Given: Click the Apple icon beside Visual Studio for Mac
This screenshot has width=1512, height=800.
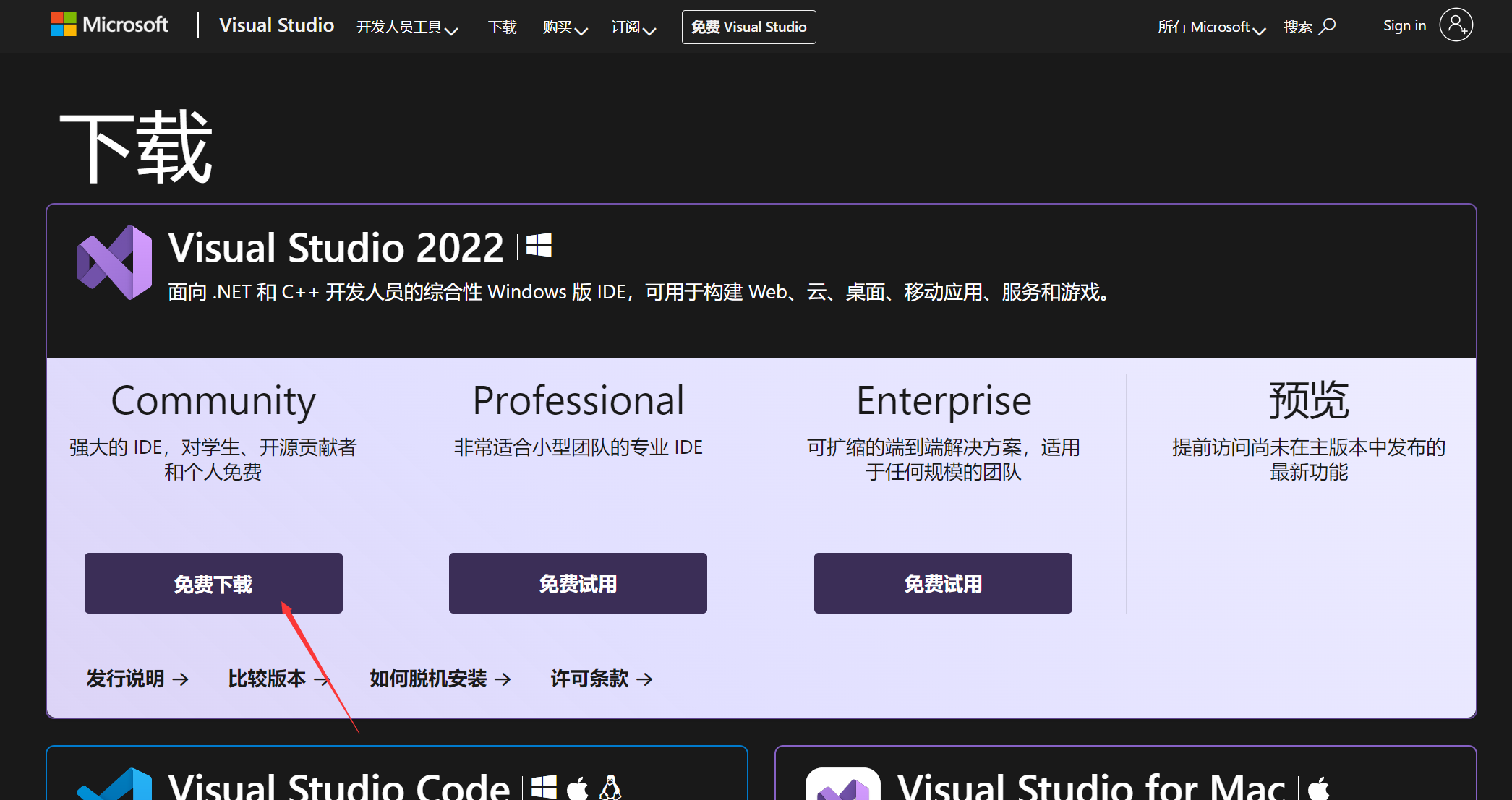Looking at the screenshot, I should click(x=1319, y=788).
